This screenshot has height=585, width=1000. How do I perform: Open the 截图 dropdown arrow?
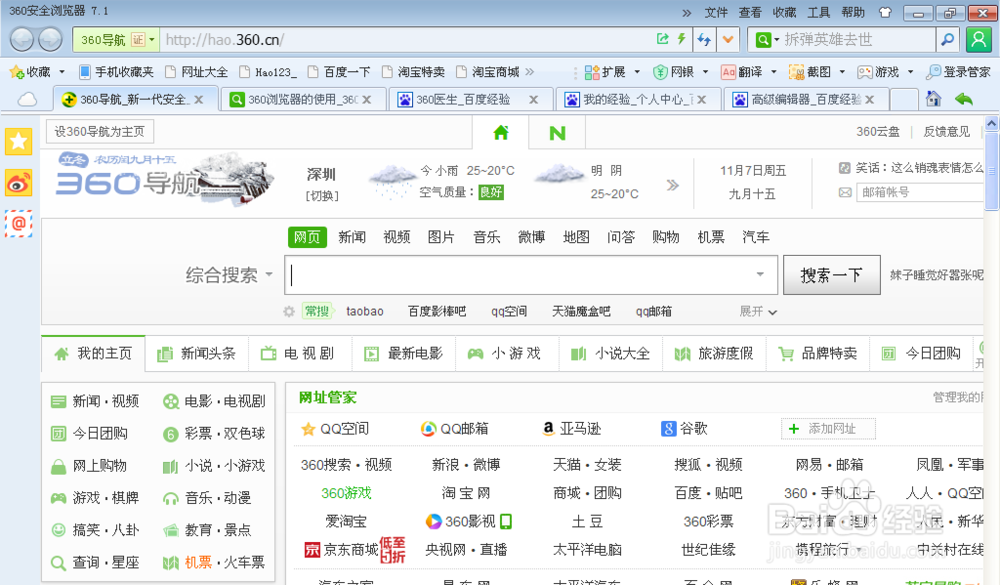(x=842, y=72)
